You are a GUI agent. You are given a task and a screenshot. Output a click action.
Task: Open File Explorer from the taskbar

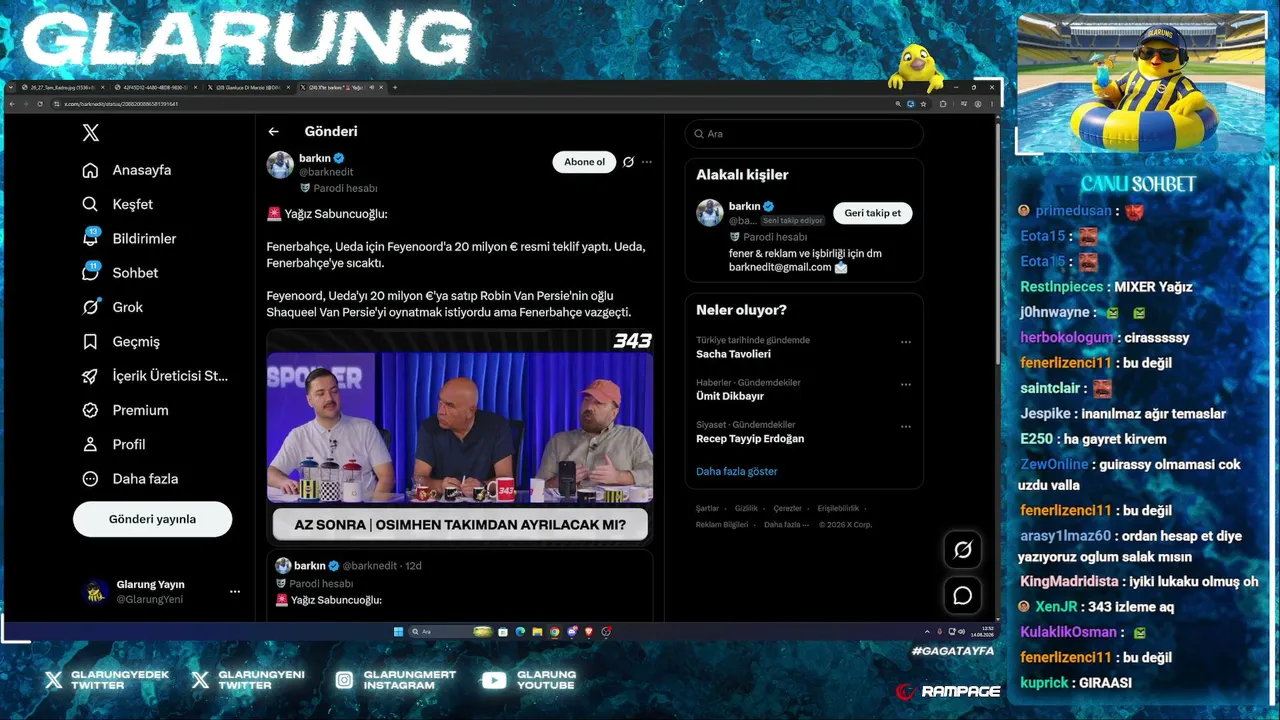pyautogui.click(x=537, y=631)
